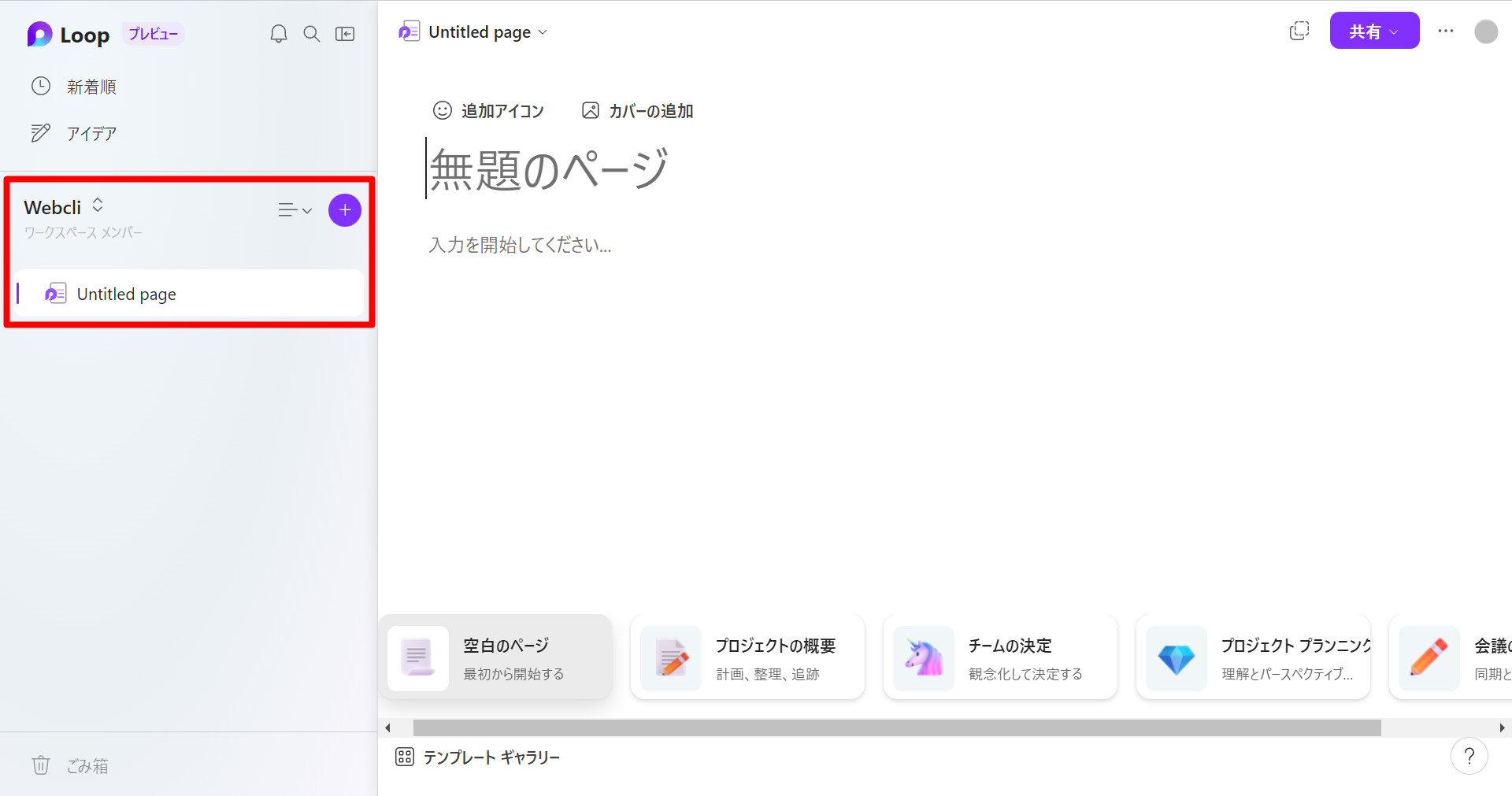
Task: Click the copy component icon
Action: pyautogui.click(x=1299, y=31)
